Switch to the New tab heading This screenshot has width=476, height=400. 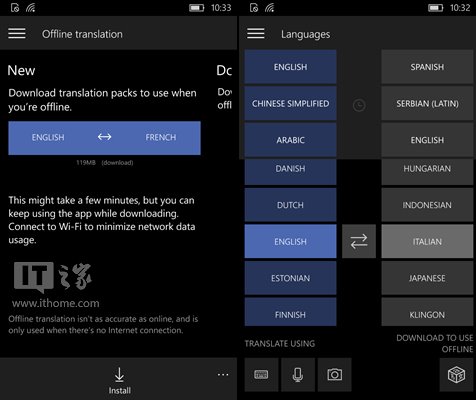pos(21,70)
